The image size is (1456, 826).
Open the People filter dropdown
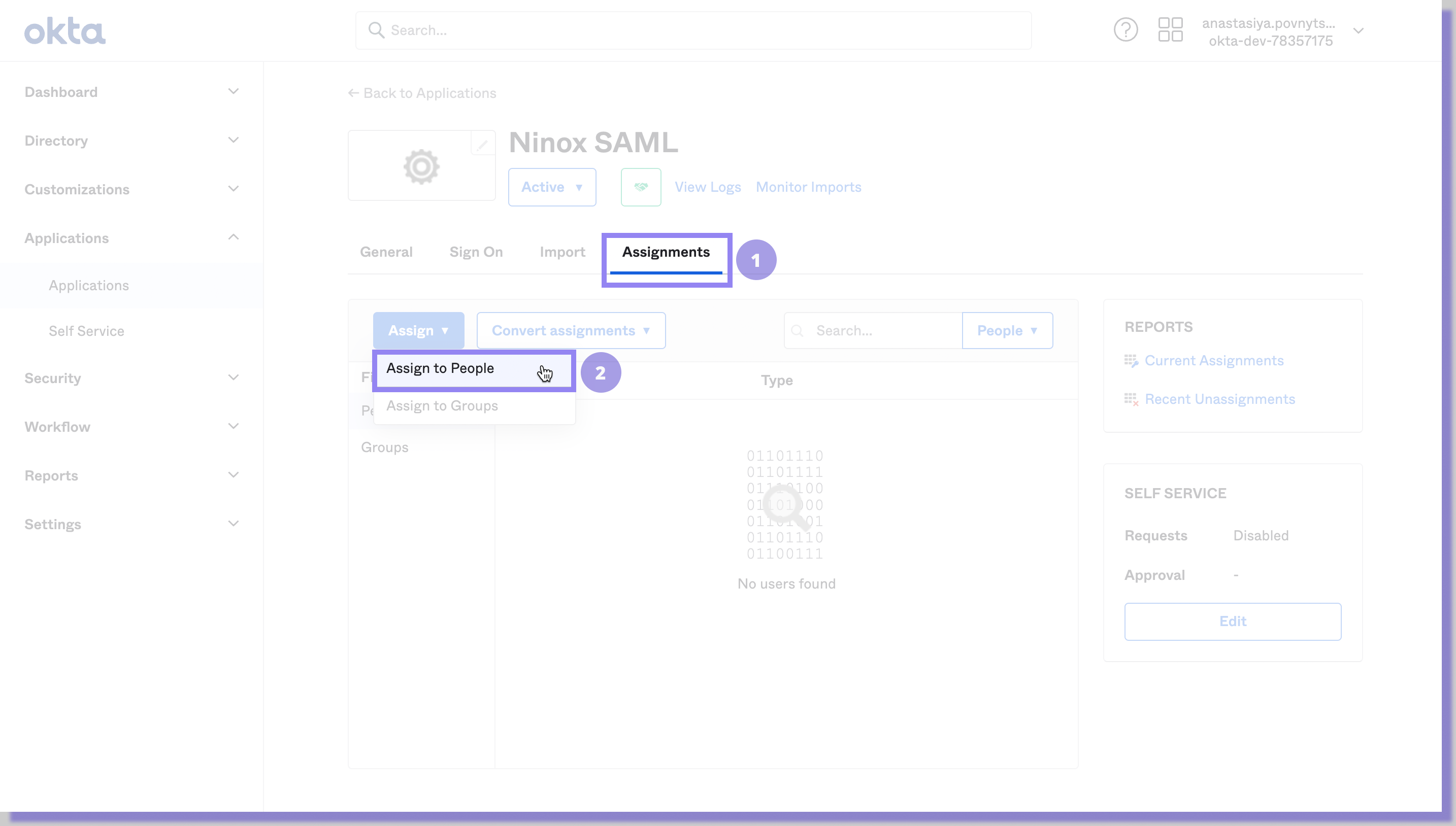click(1008, 331)
